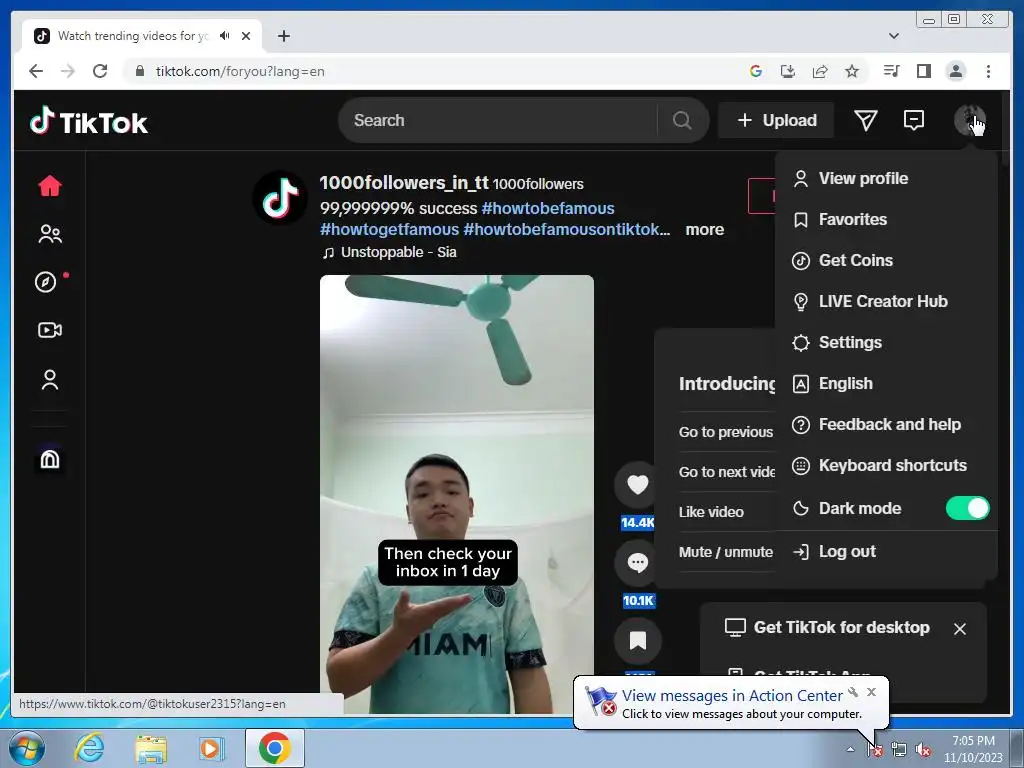Close the TikTok browser tab
The width and height of the screenshot is (1024, 768).
pyautogui.click(x=246, y=36)
